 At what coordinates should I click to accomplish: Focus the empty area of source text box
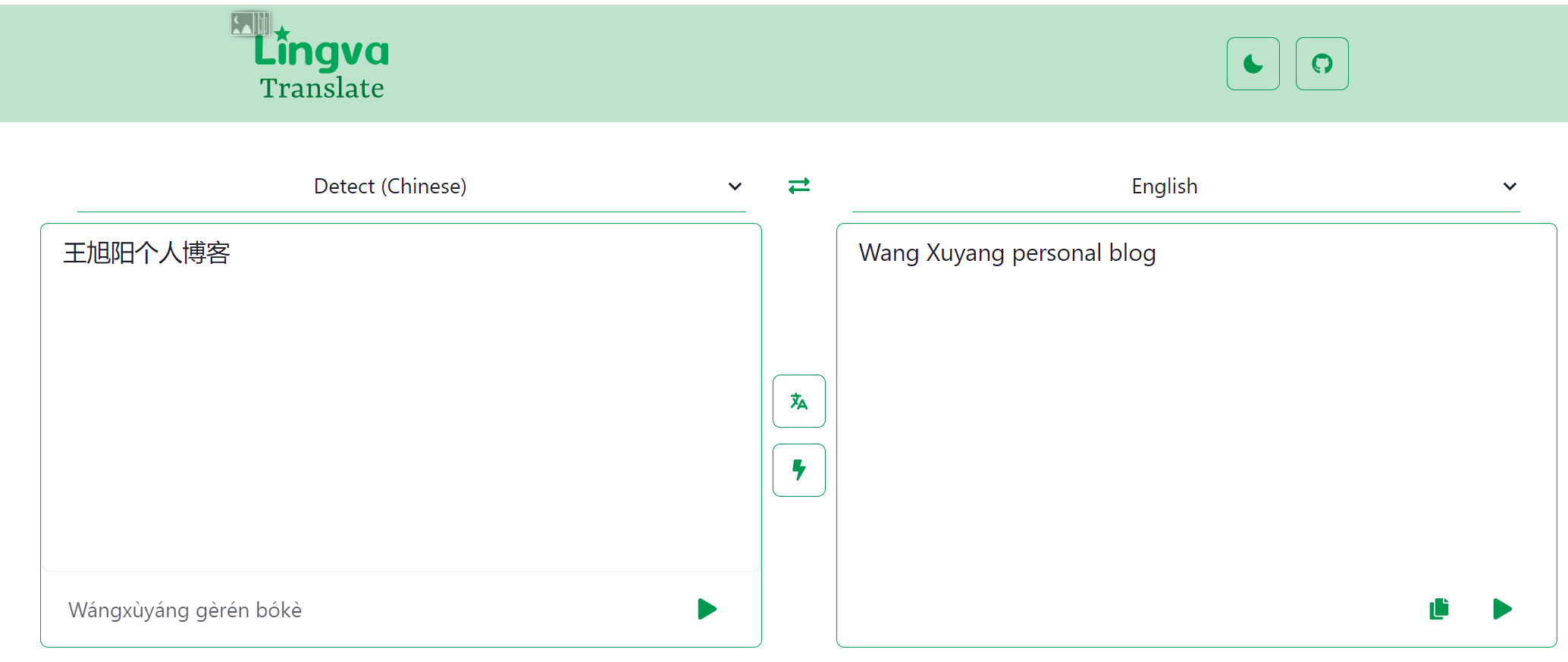[x=400, y=417]
